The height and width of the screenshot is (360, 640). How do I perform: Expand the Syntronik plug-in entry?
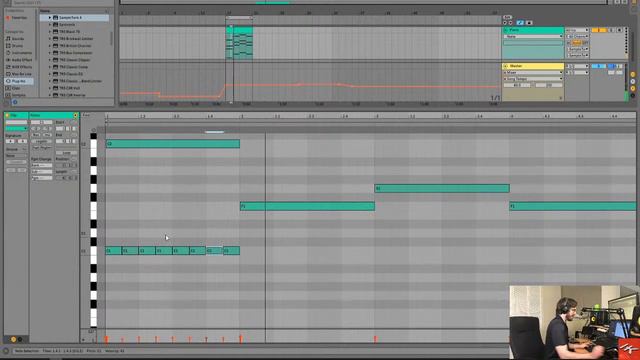[x=50, y=24]
